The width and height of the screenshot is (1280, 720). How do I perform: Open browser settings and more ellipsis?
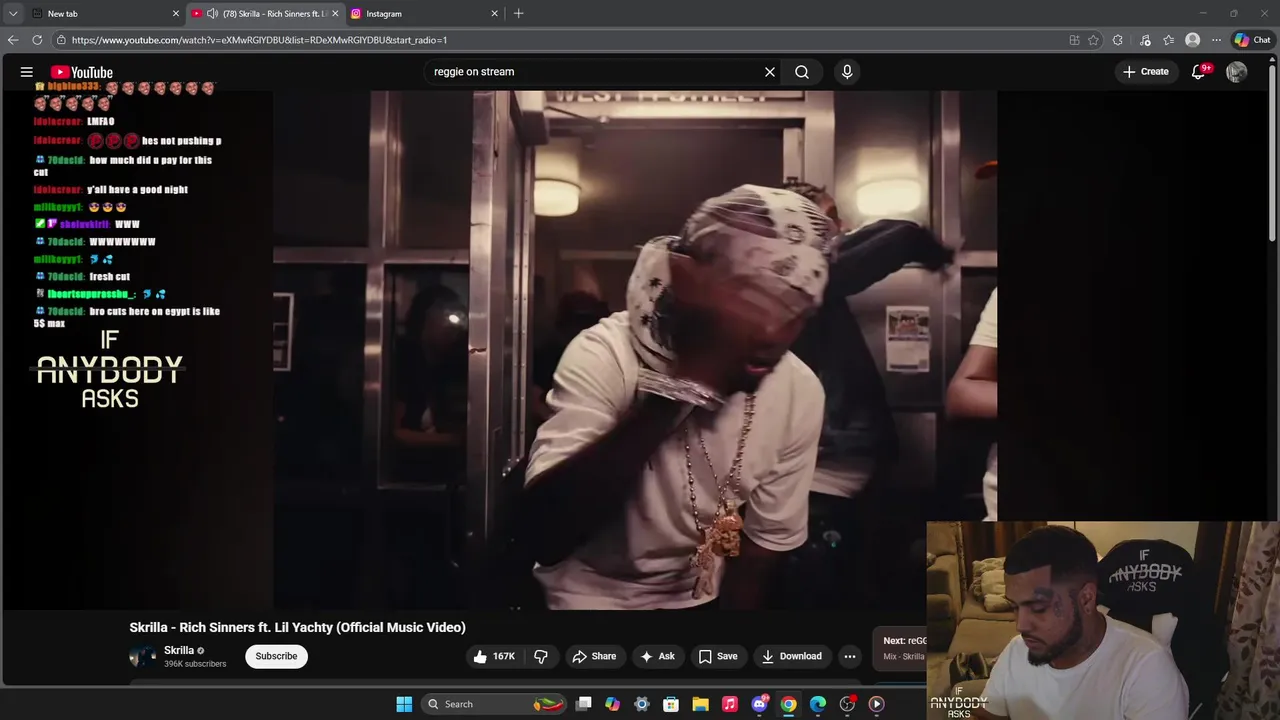click(1216, 40)
